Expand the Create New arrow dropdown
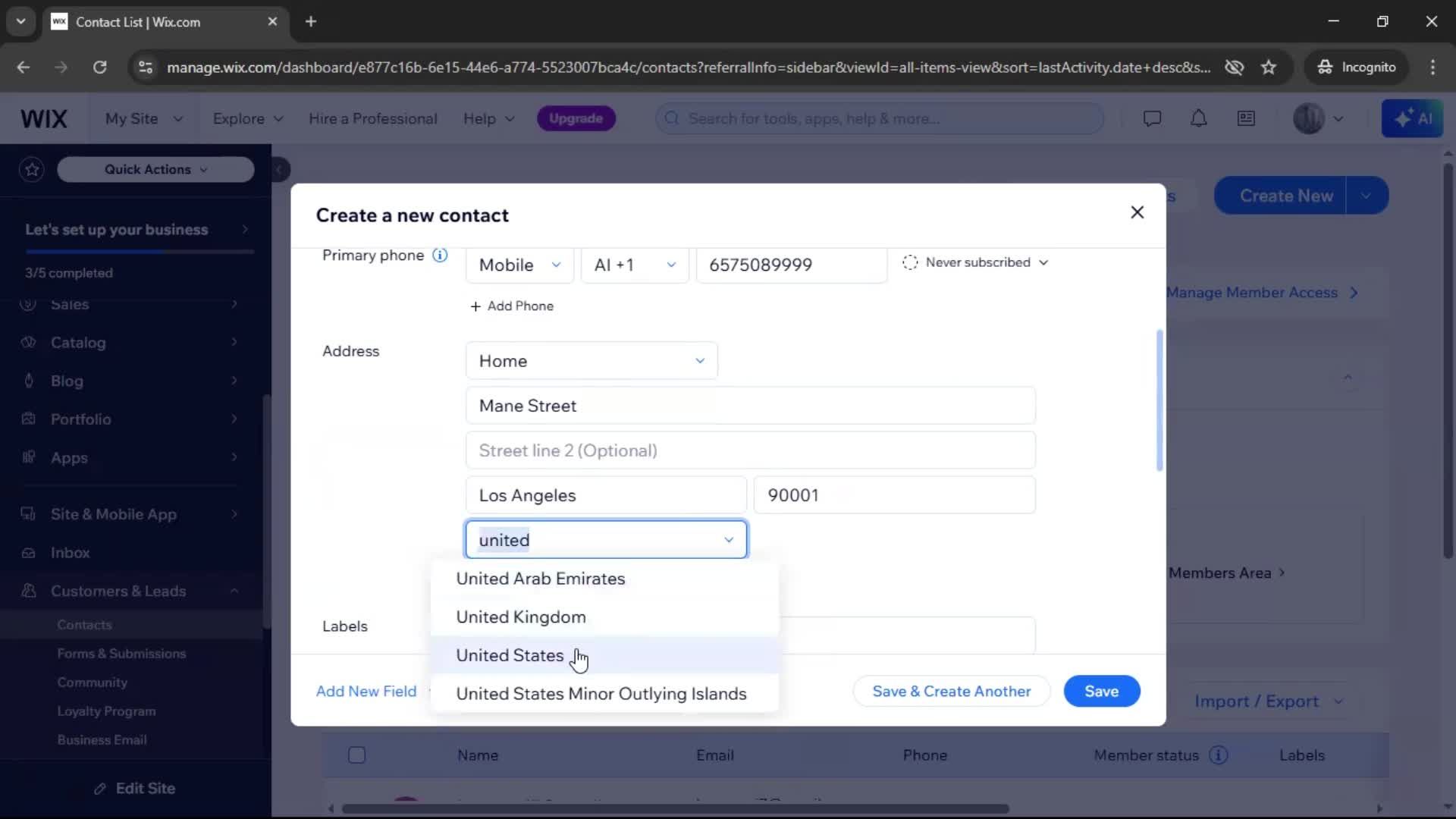The height and width of the screenshot is (819, 1456). coord(1367,196)
